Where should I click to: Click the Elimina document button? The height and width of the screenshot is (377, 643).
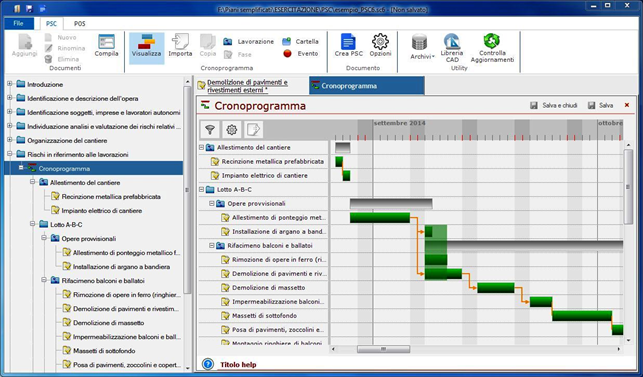[62, 59]
